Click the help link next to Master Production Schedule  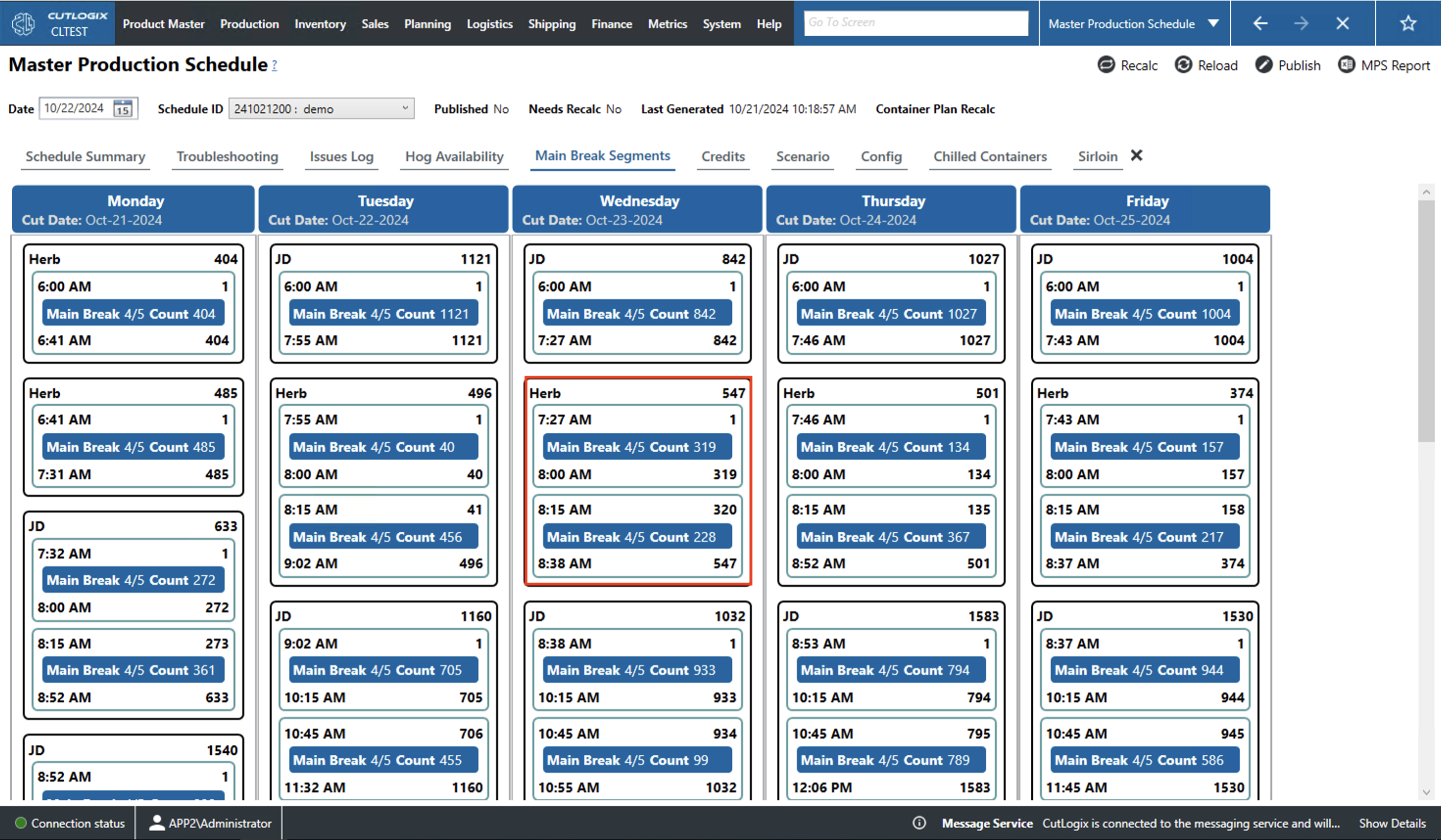point(274,66)
